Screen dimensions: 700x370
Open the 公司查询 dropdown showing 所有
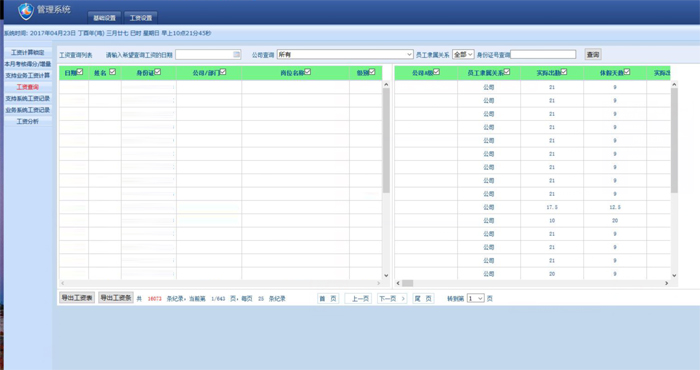(x=345, y=54)
